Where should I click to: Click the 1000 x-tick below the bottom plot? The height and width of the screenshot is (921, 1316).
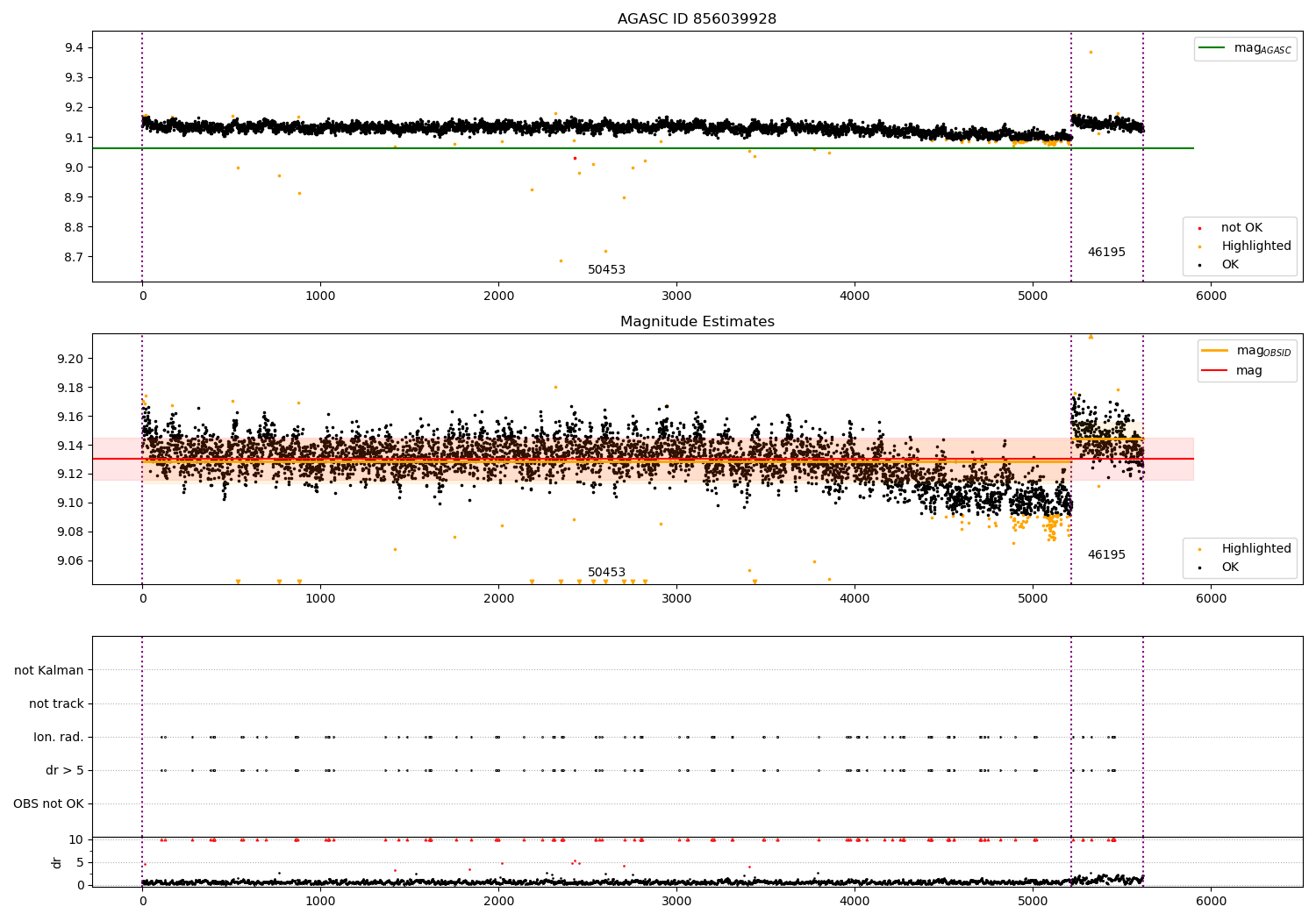click(x=320, y=902)
